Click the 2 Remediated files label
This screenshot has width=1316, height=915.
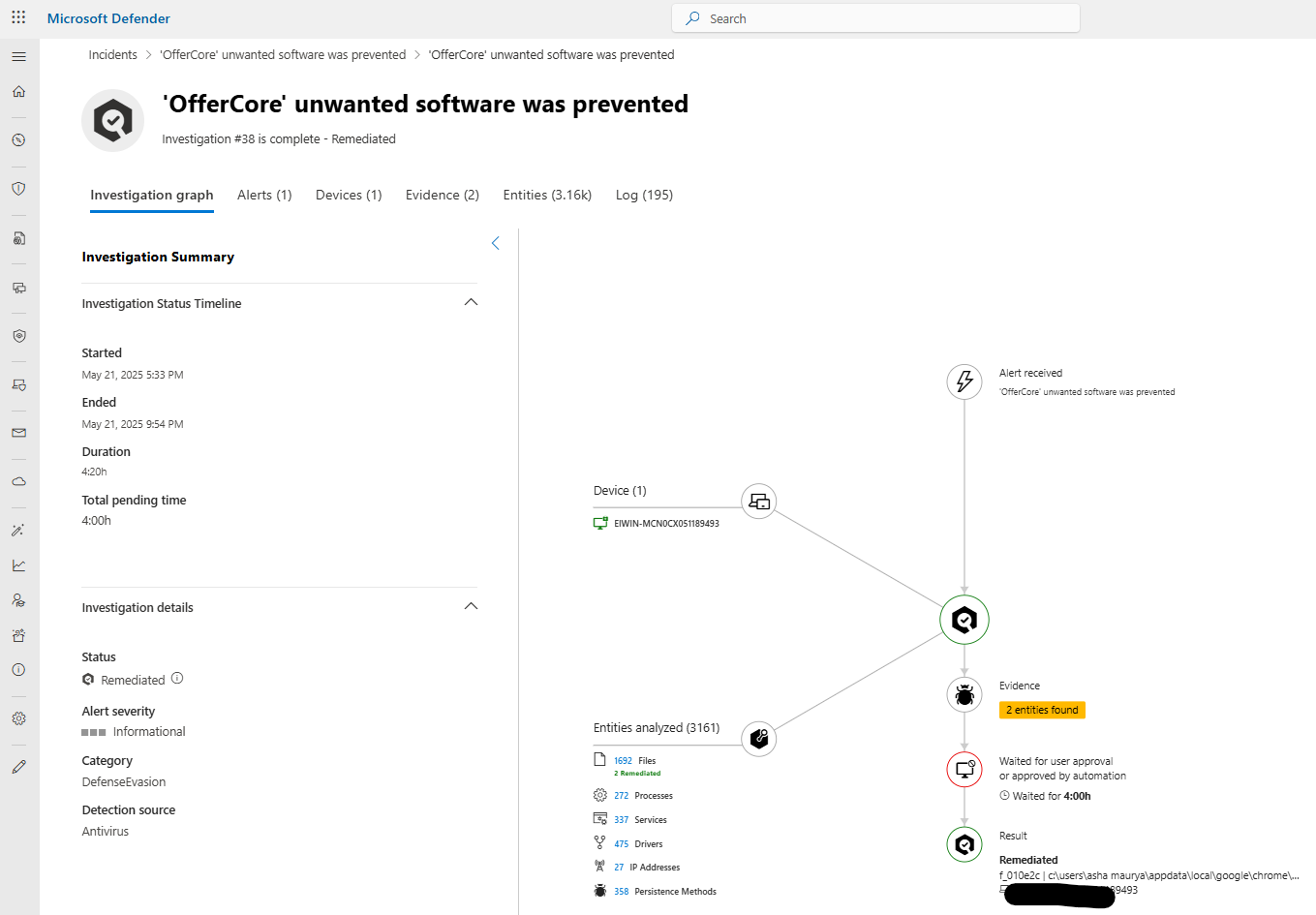(637, 774)
